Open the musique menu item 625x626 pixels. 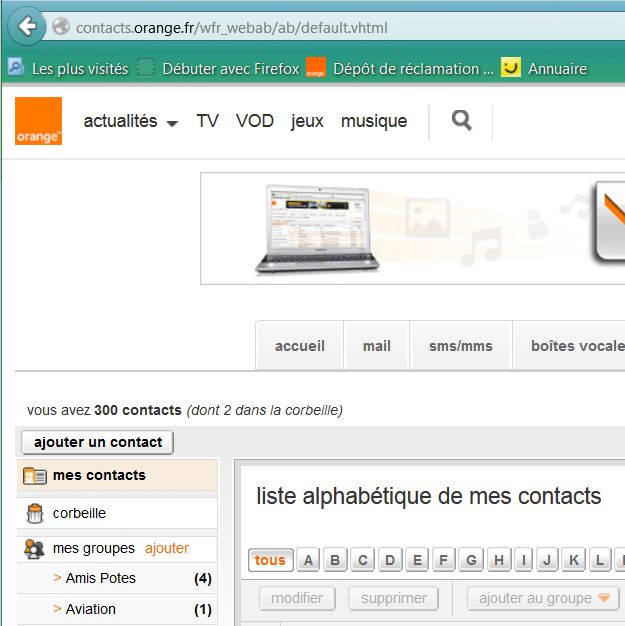pos(374,121)
